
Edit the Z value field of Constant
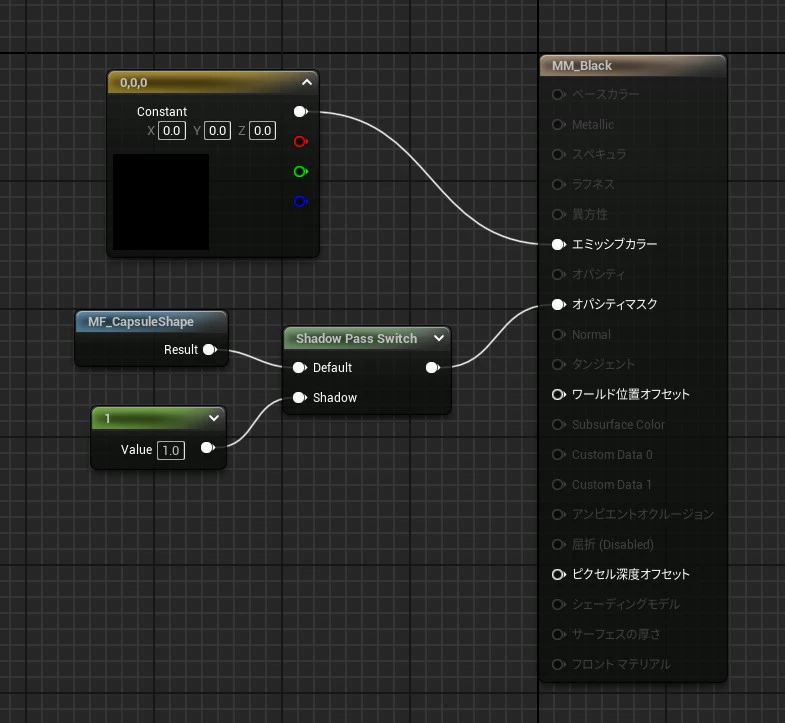(262, 131)
